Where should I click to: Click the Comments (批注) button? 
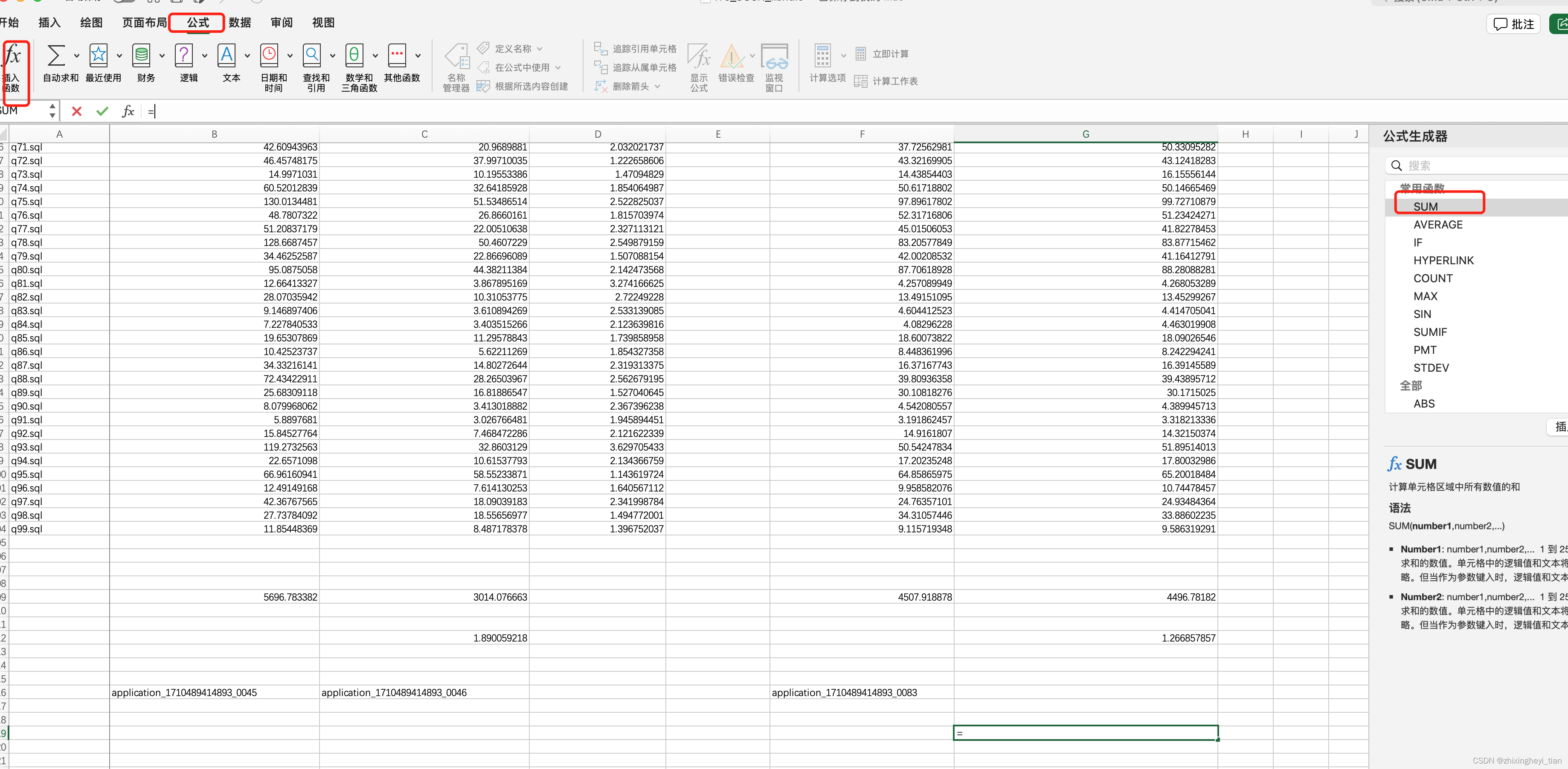(1513, 24)
